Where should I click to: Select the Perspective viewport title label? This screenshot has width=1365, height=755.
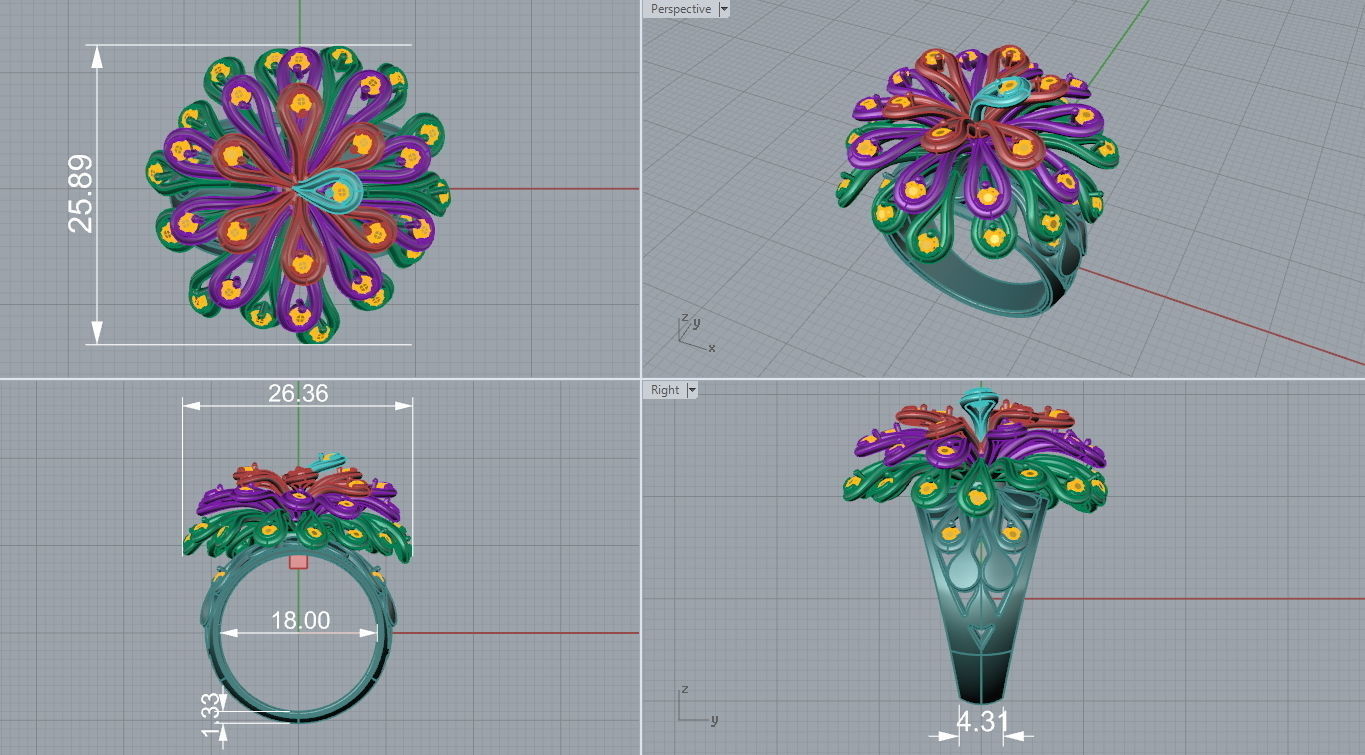pos(681,9)
